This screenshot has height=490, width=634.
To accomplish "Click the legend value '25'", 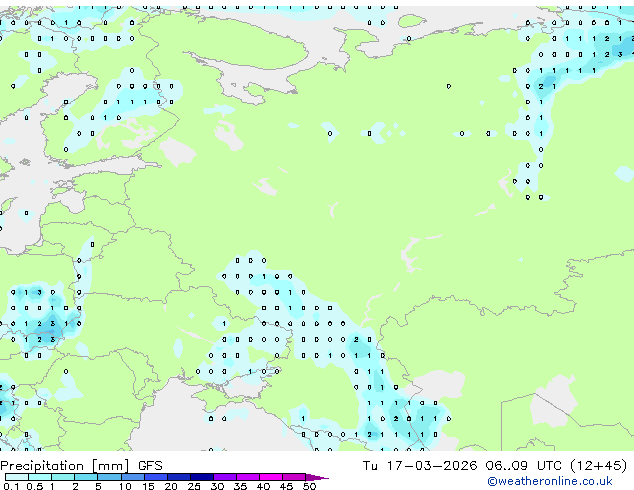I will (194, 486).
